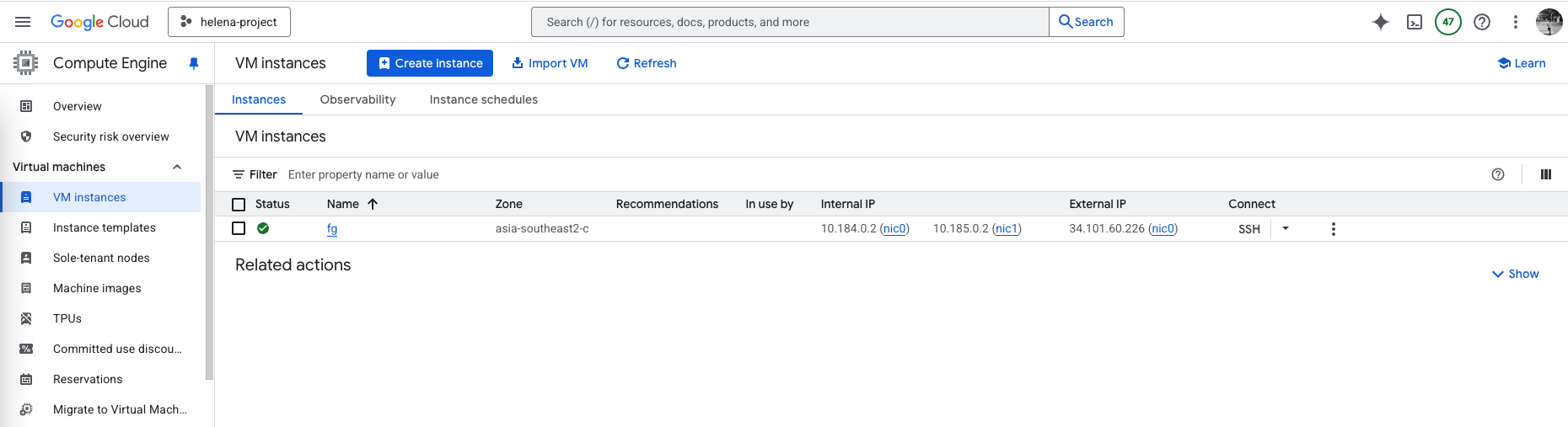The width and height of the screenshot is (1568, 427).
Task: Open the help question mark icon in top bar
Action: coord(1481,22)
